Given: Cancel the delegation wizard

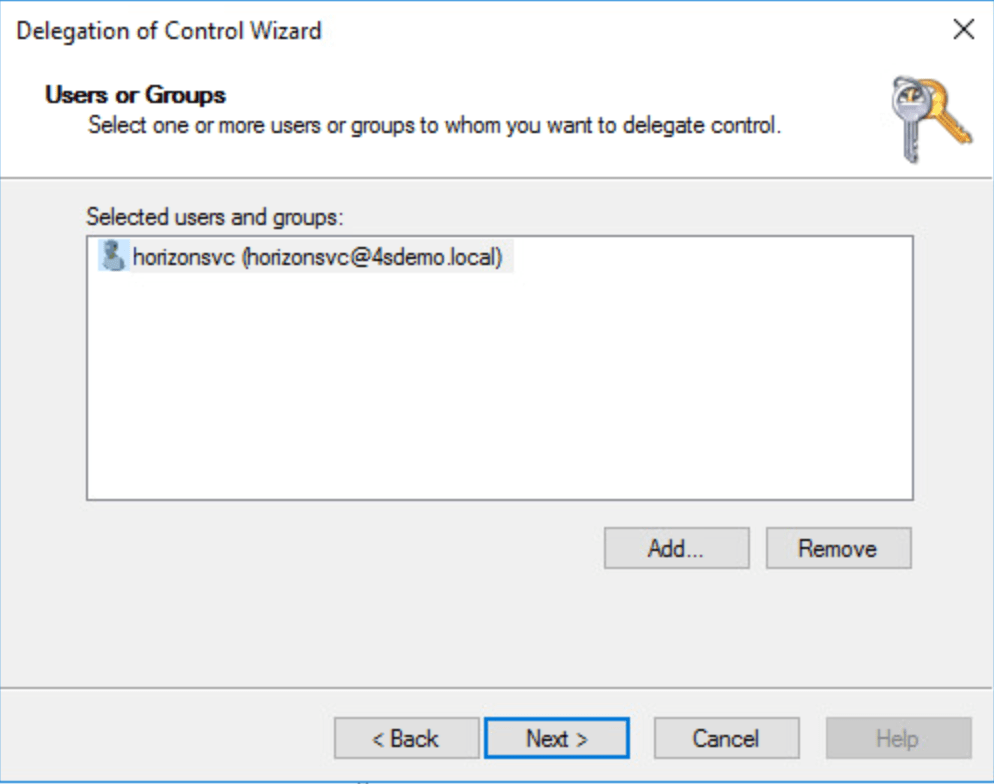Looking at the screenshot, I should click(x=726, y=739).
